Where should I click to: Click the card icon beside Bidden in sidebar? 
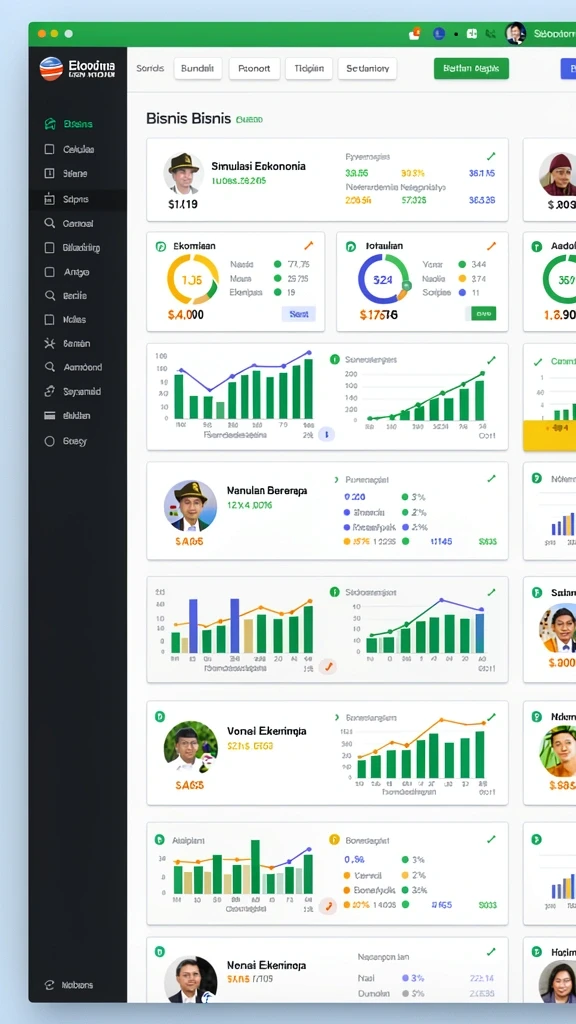coord(49,415)
